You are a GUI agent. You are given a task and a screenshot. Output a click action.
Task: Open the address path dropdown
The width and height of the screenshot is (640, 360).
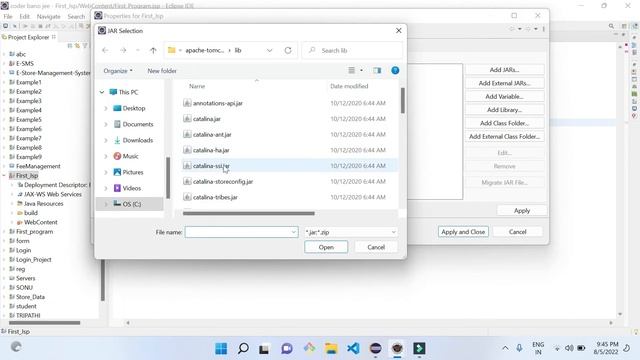(x=269, y=50)
